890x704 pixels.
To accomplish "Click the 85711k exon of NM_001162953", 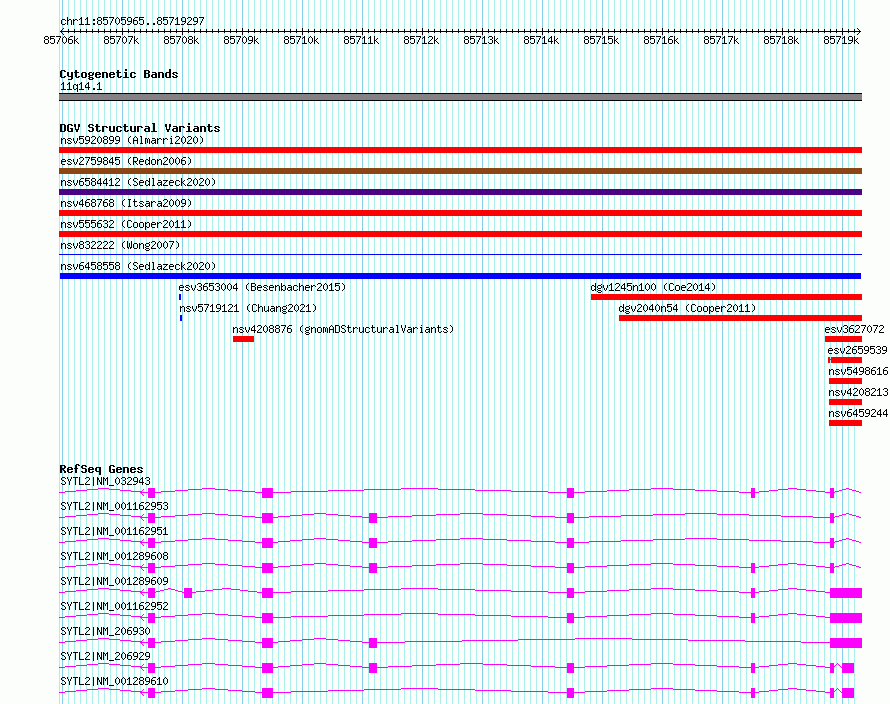I will pos(373,518).
